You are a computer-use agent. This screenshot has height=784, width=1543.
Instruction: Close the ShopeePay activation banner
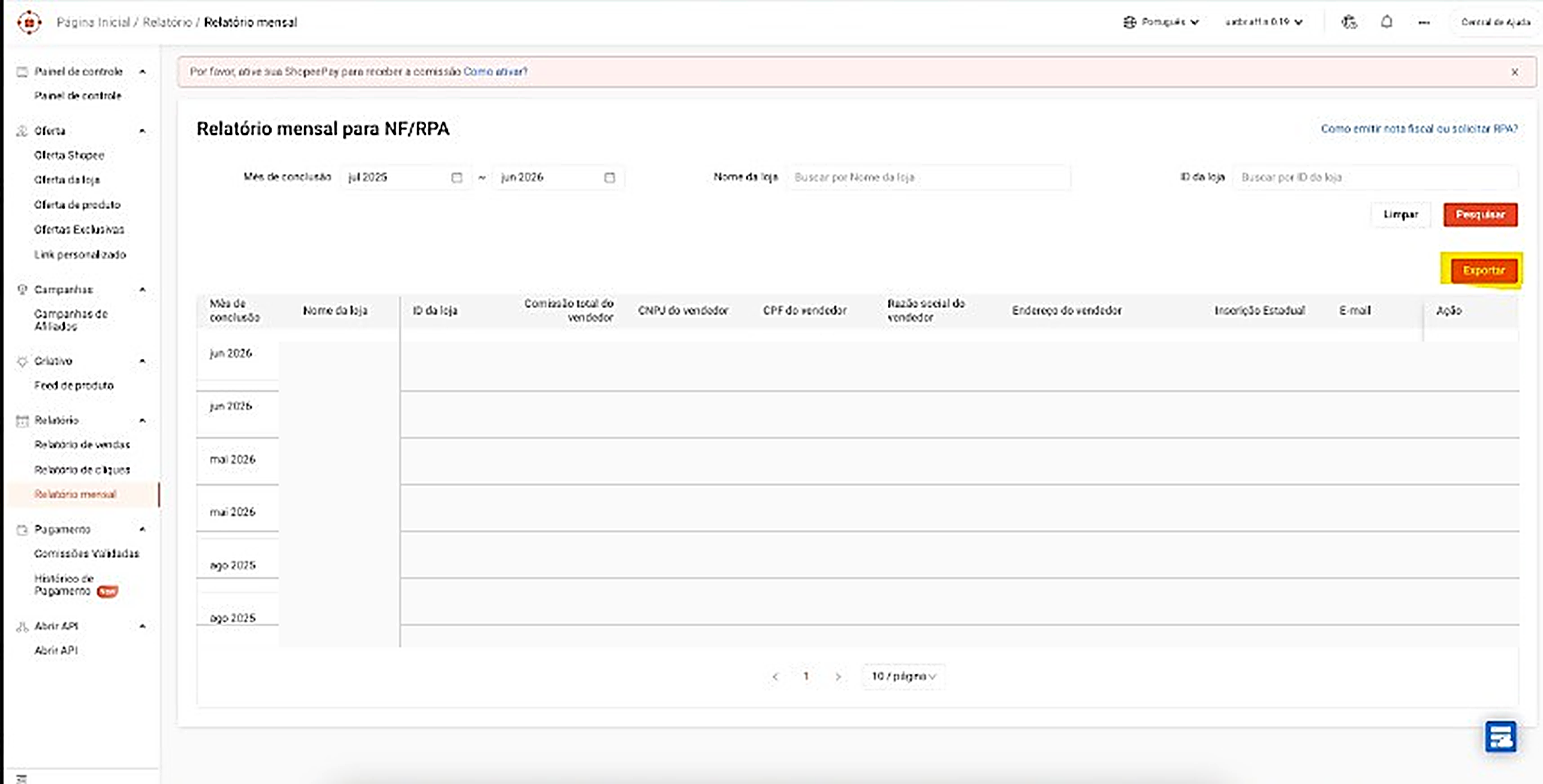click(x=1514, y=72)
